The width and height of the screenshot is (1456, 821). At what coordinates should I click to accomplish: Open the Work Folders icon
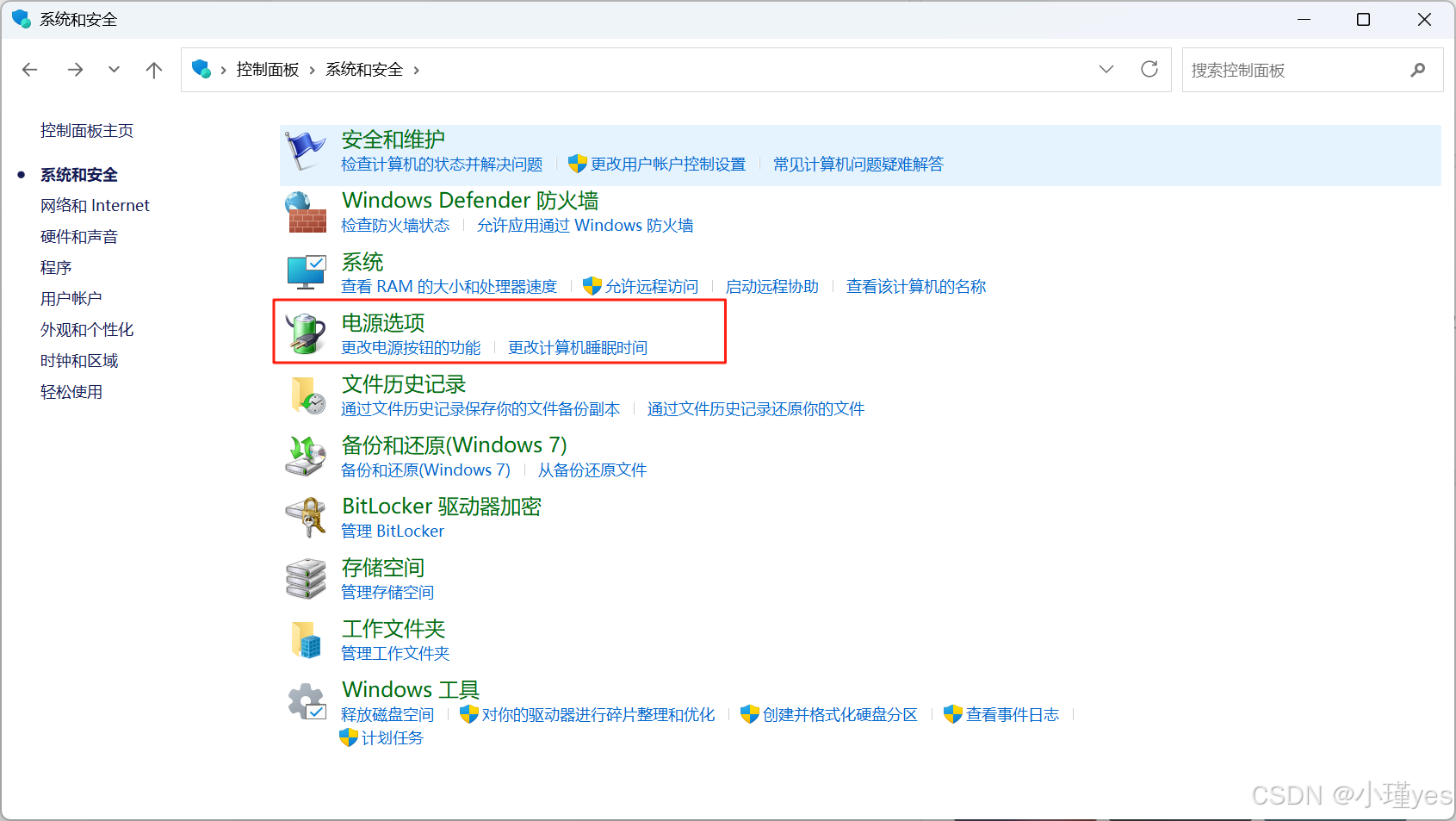click(x=306, y=640)
